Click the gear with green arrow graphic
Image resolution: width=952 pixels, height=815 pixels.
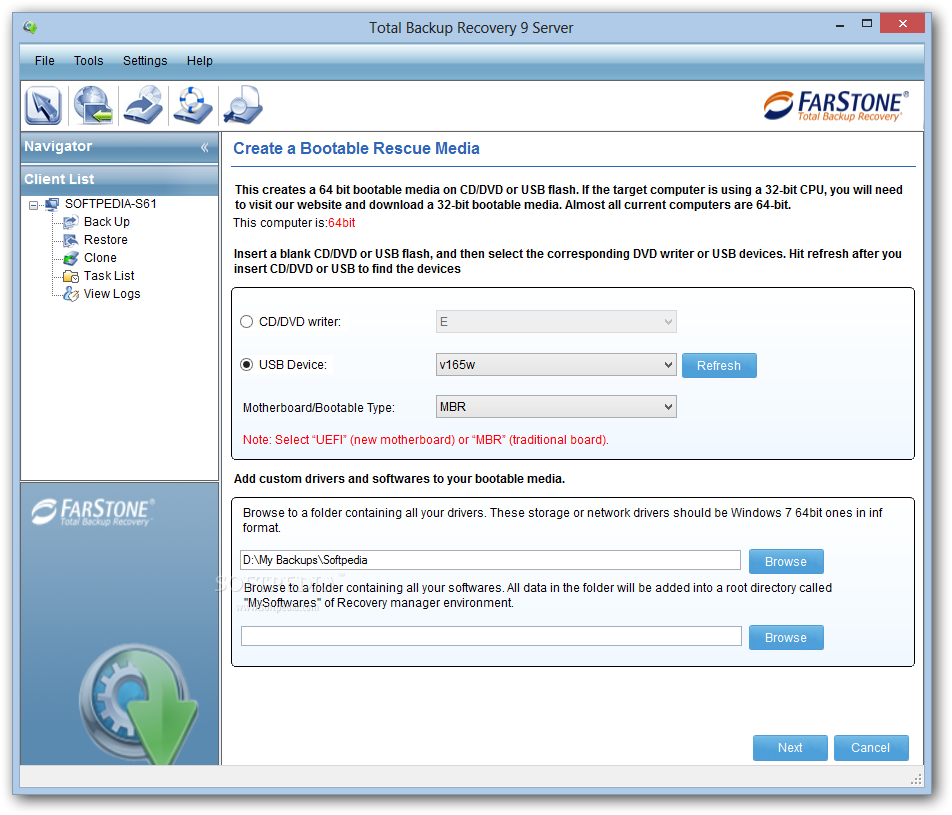[138, 704]
